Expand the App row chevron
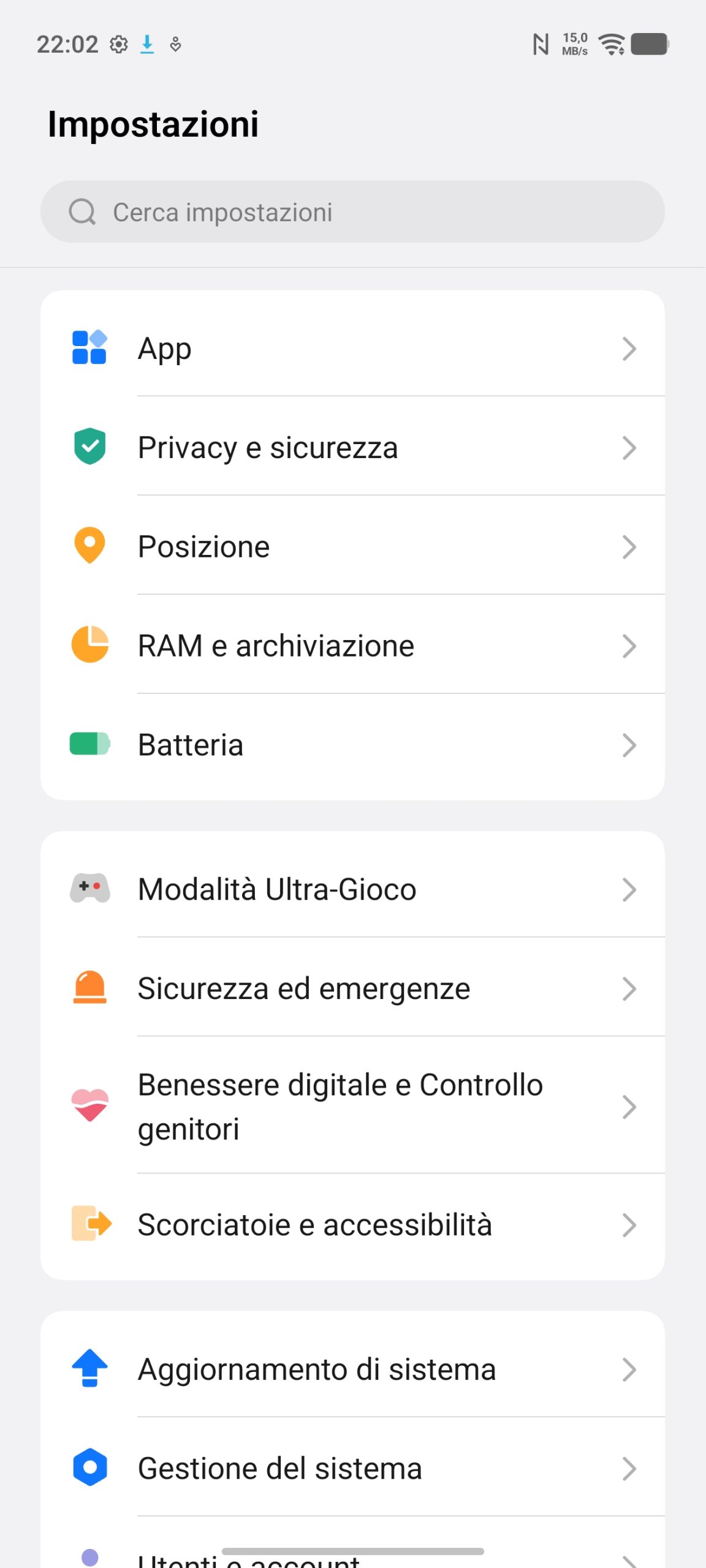Image resolution: width=706 pixels, height=1568 pixels. click(629, 349)
